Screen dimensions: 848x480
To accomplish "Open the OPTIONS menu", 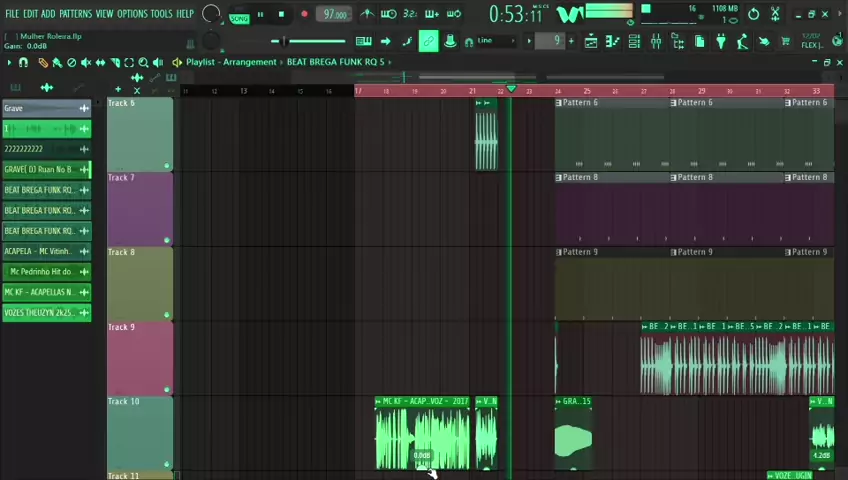I will tap(132, 14).
